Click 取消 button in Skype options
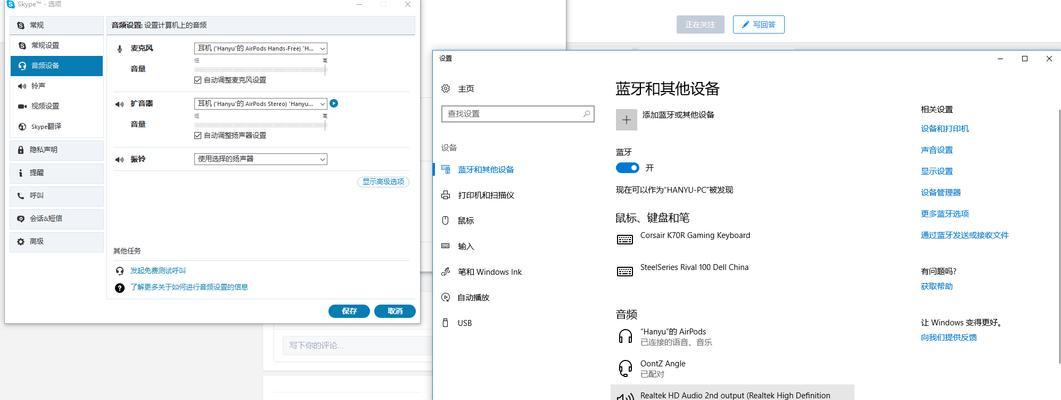 coord(395,311)
